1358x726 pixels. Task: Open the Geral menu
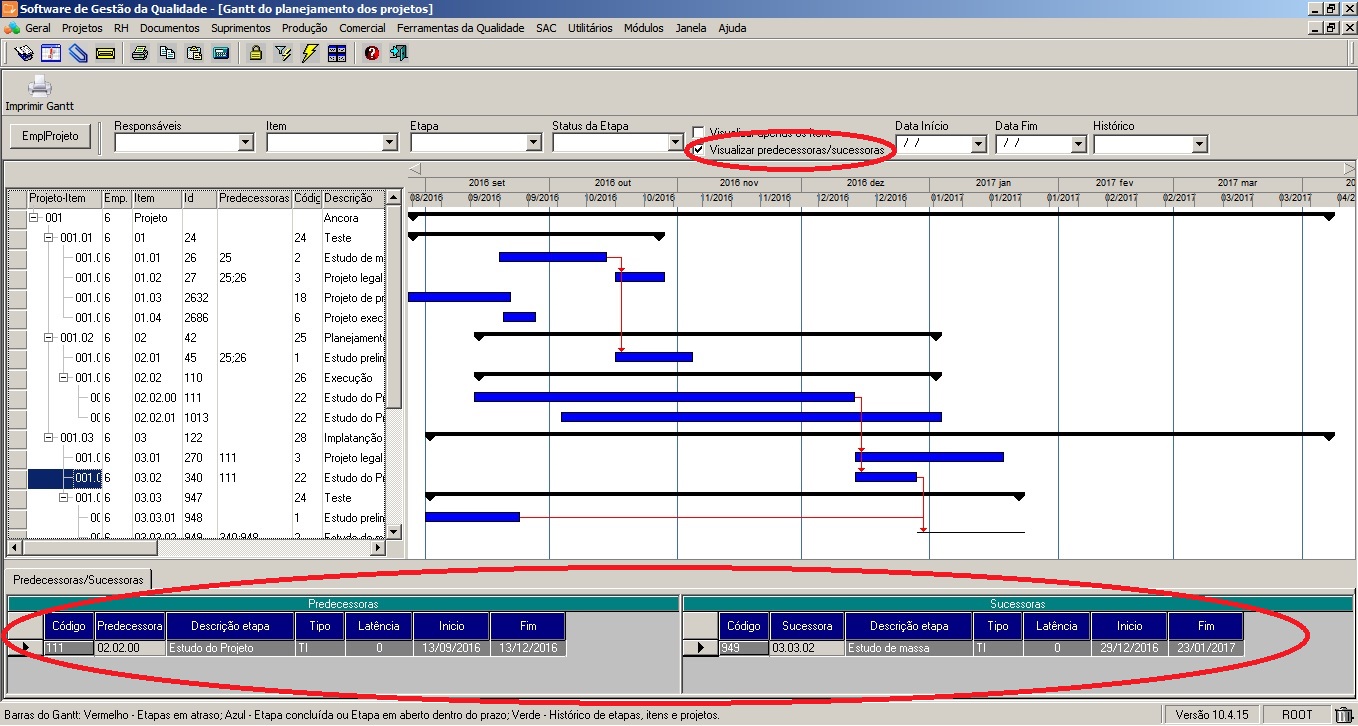tap(38, 28)
